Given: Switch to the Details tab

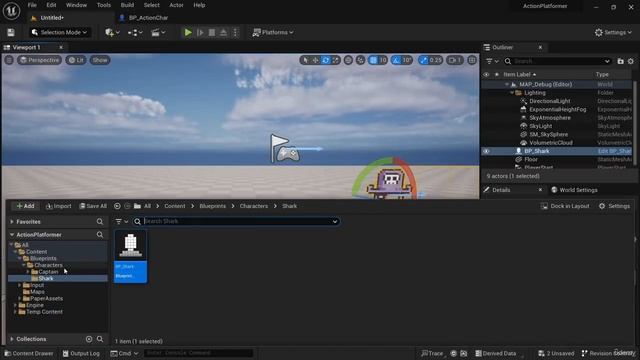Looking at the screenshot, I should point(501,190).
